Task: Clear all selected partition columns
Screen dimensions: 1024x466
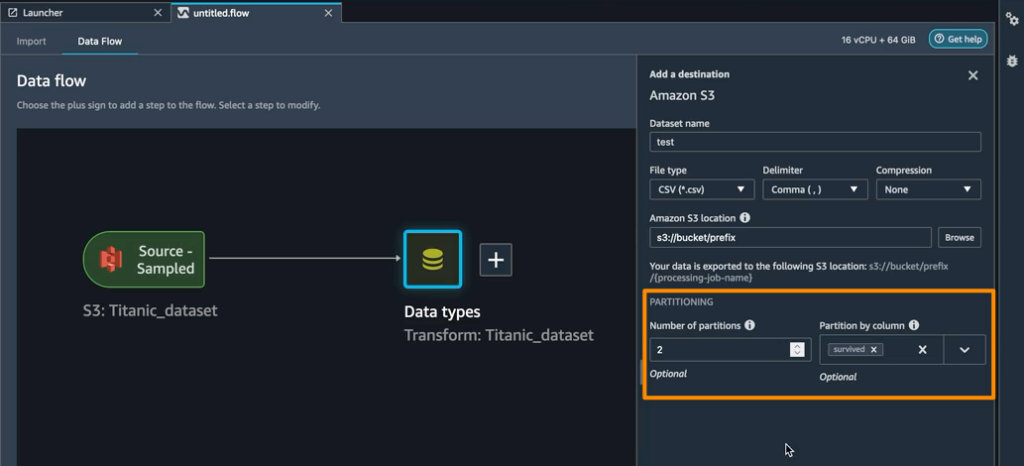Action: pos(922,350)
